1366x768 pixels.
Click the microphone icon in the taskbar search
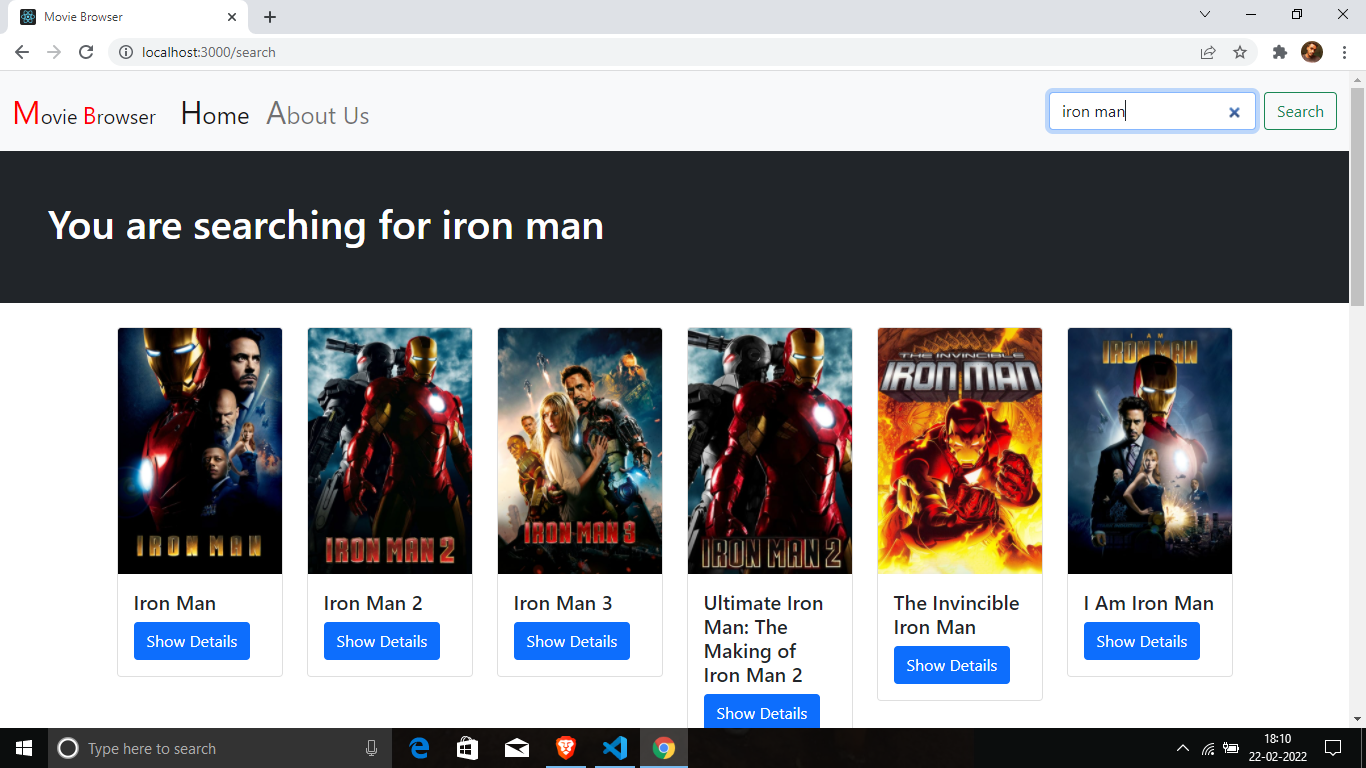pos(371,748)
